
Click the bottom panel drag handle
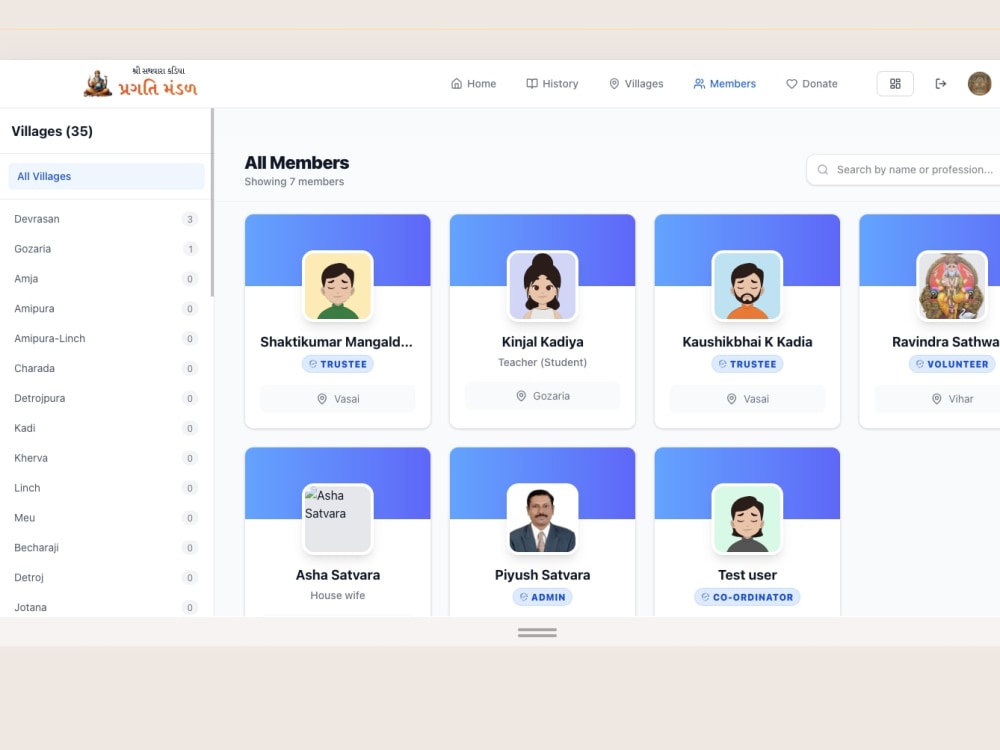coord(537,633)
